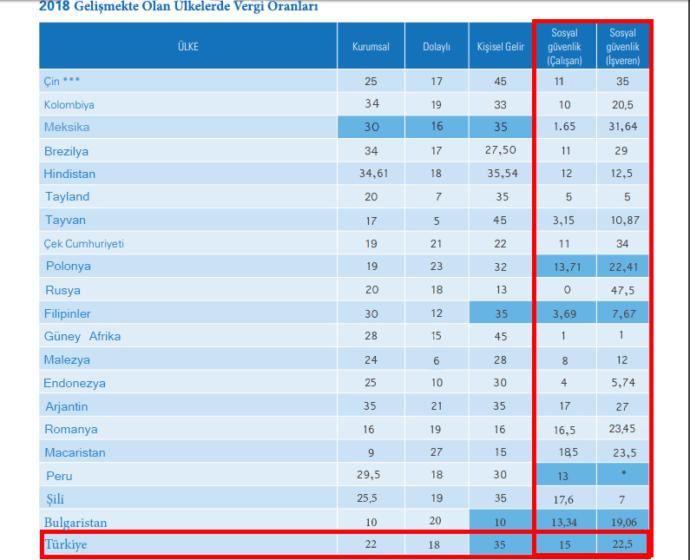The width and height of the screenshot is (690, 560).
Task: Select Rusya's 47,5 employer rate cell
Action: (x=623, y=290)
